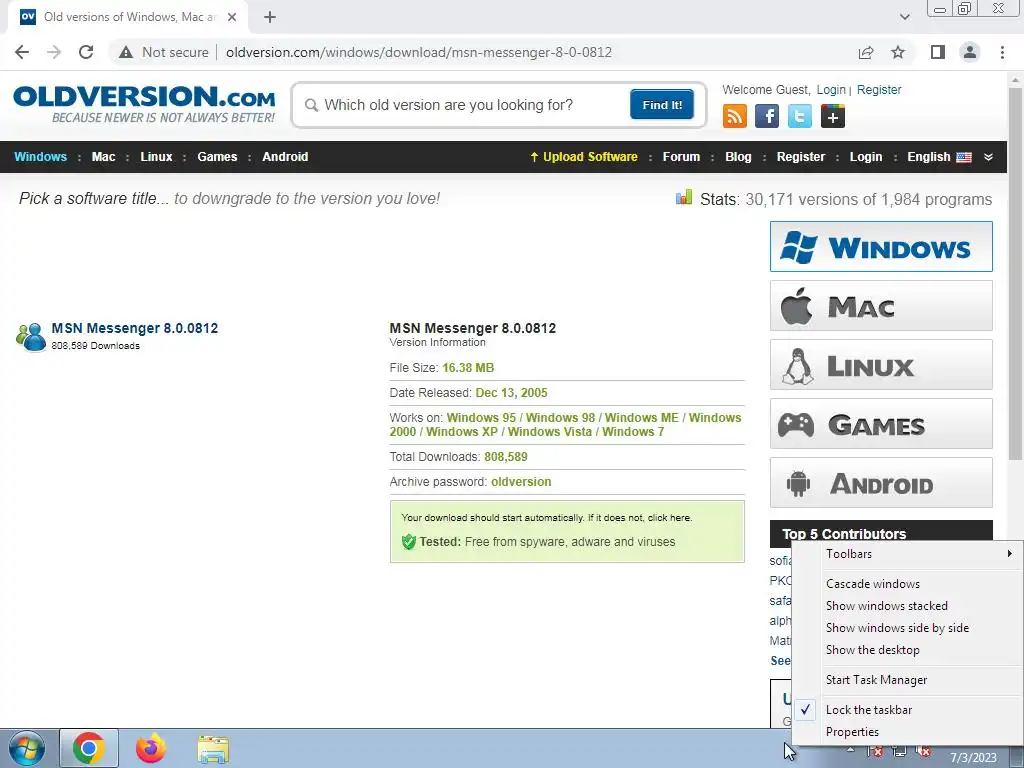This screenshot has height=768, width=1024.
Task: Select Android in the nav bar
Action: pos(285,157)
